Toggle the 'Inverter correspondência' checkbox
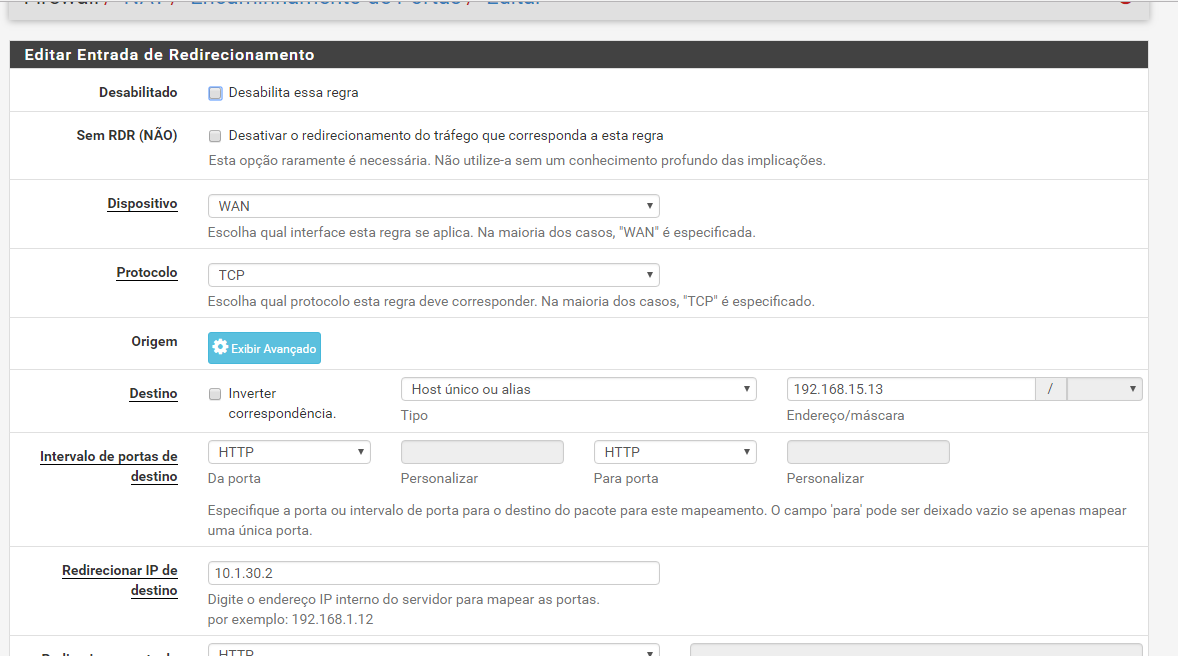The image size is (1178, 656). point(215,394)
